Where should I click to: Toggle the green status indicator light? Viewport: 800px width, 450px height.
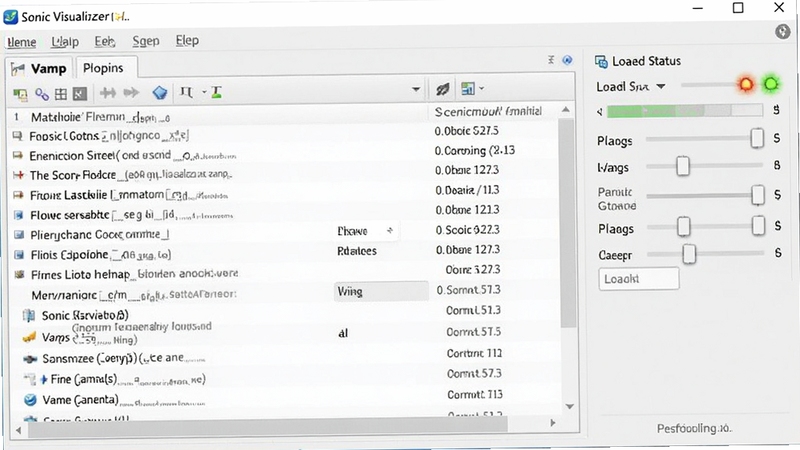771,84
